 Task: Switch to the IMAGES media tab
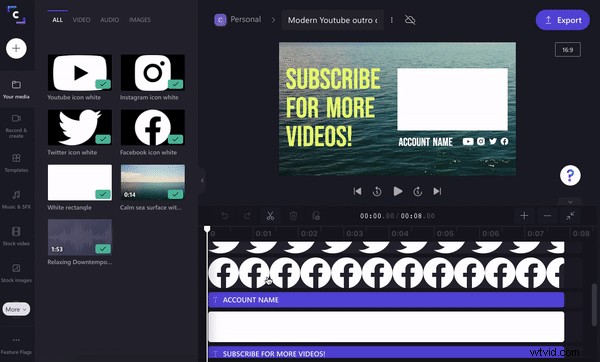click(140, 20)
